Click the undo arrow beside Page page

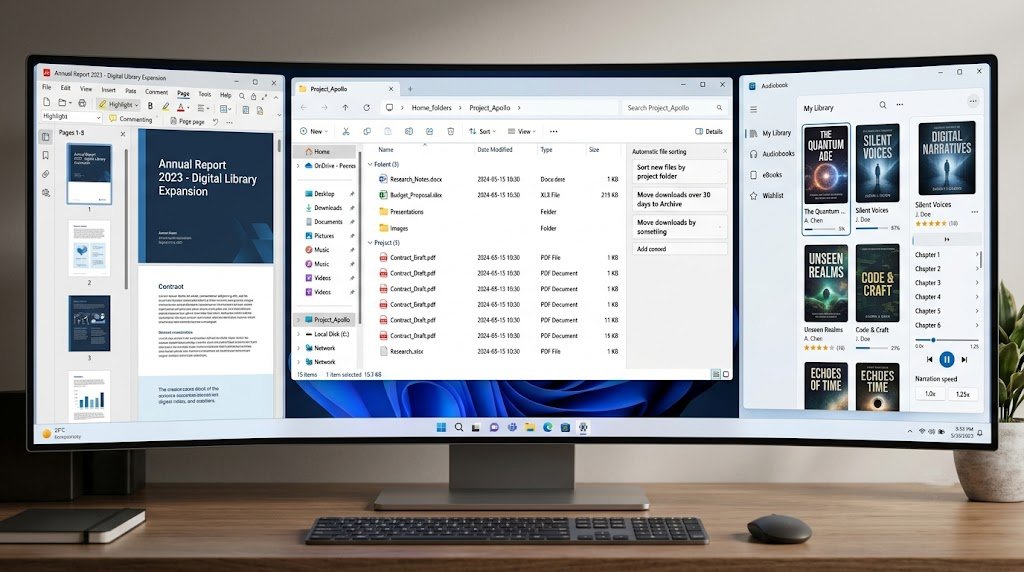click(216, 121)
